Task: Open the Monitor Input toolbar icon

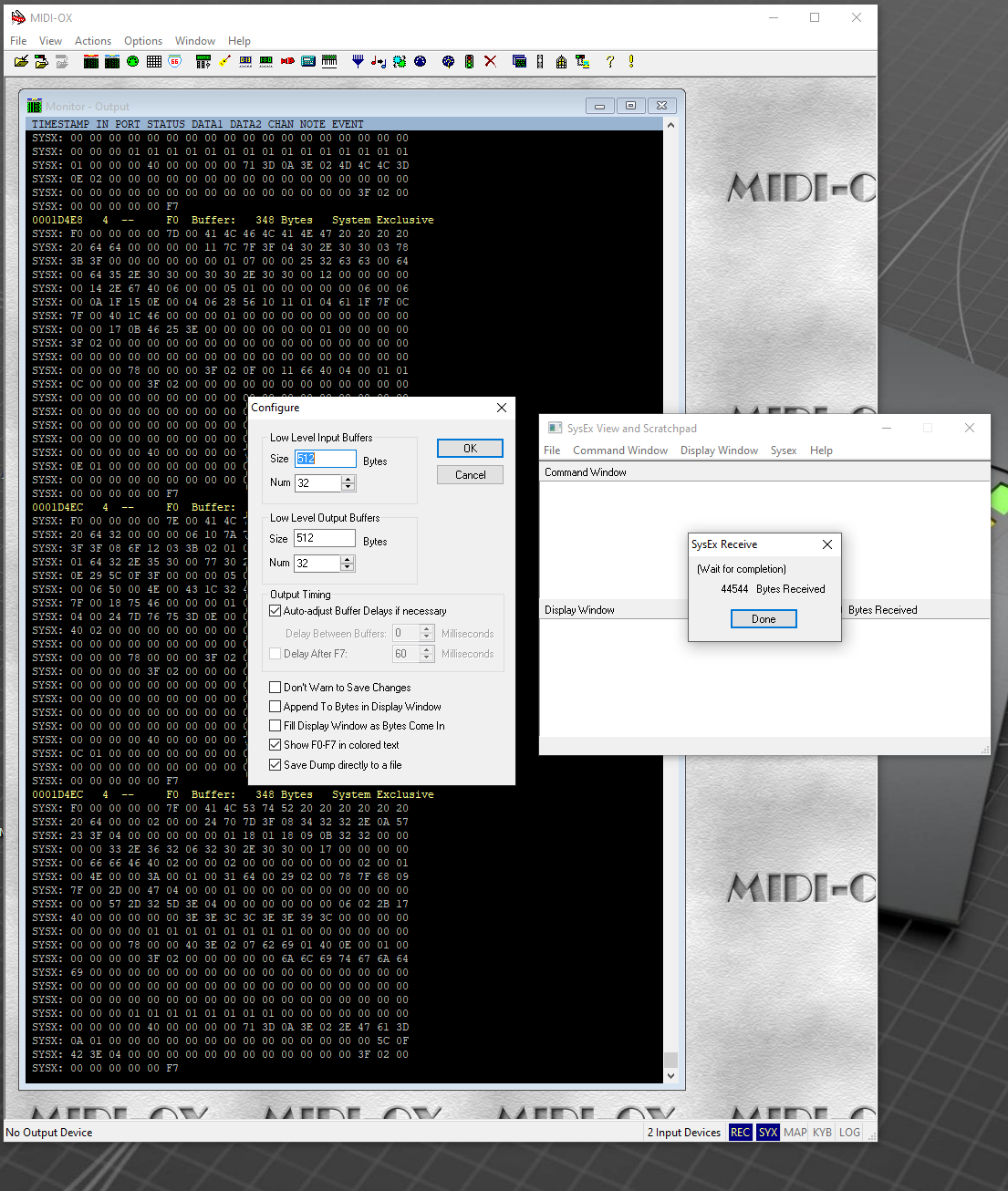Action: 91,62
